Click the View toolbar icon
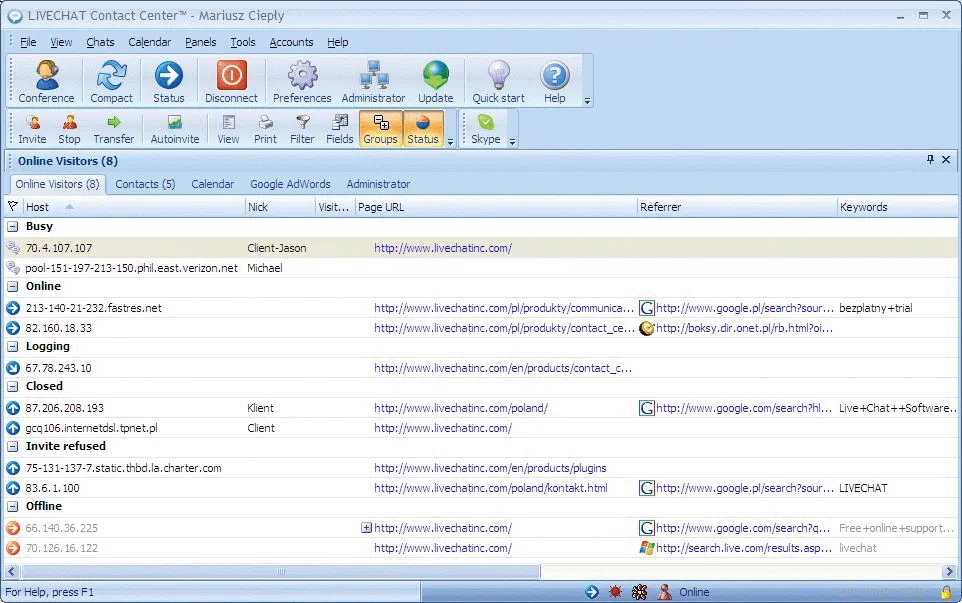Viewport: 962px width, 603px height. point(228,130)
